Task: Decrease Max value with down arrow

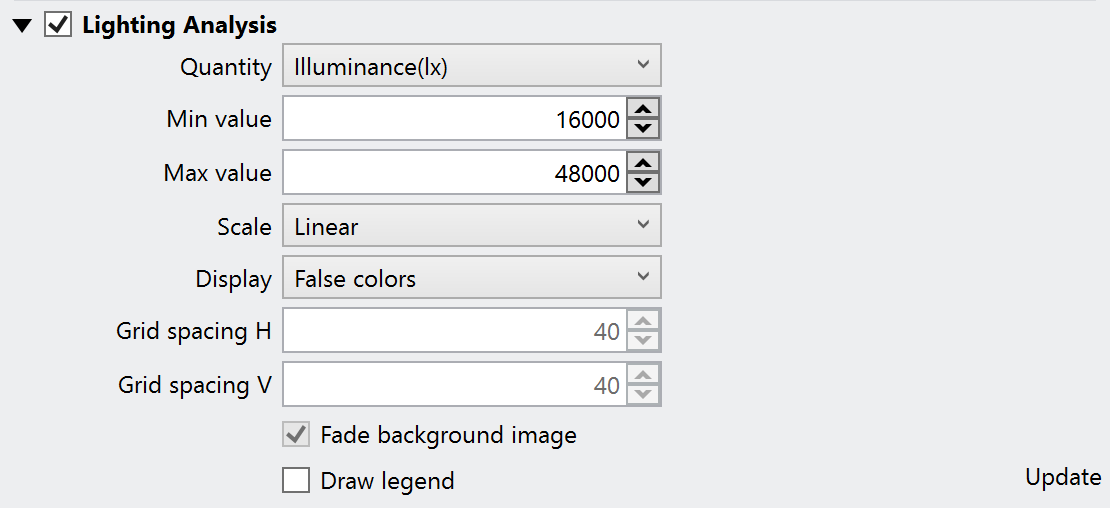Action: click(644, 183)
